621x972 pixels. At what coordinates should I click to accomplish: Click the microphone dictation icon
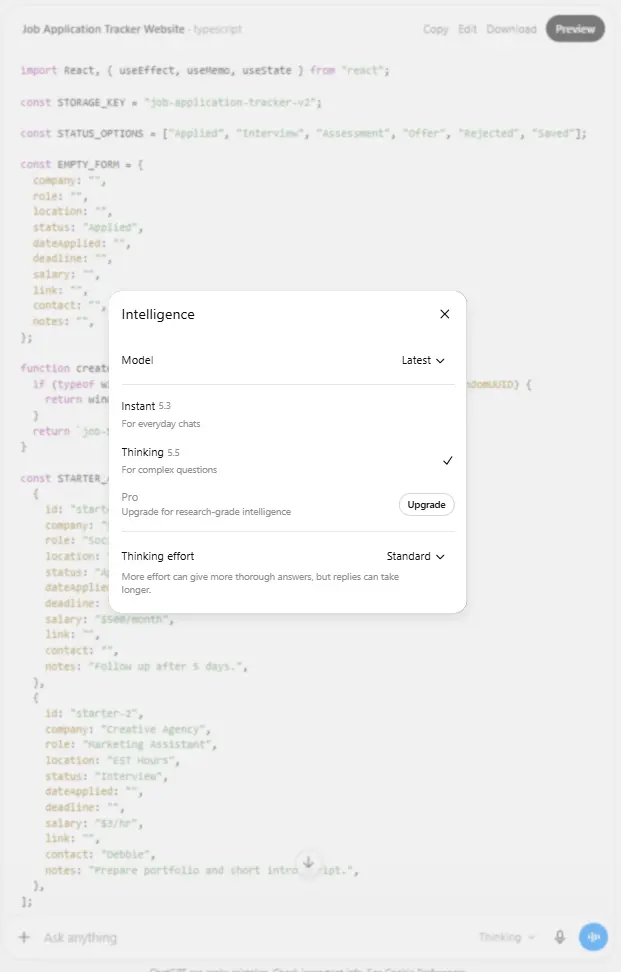[560, 937]
